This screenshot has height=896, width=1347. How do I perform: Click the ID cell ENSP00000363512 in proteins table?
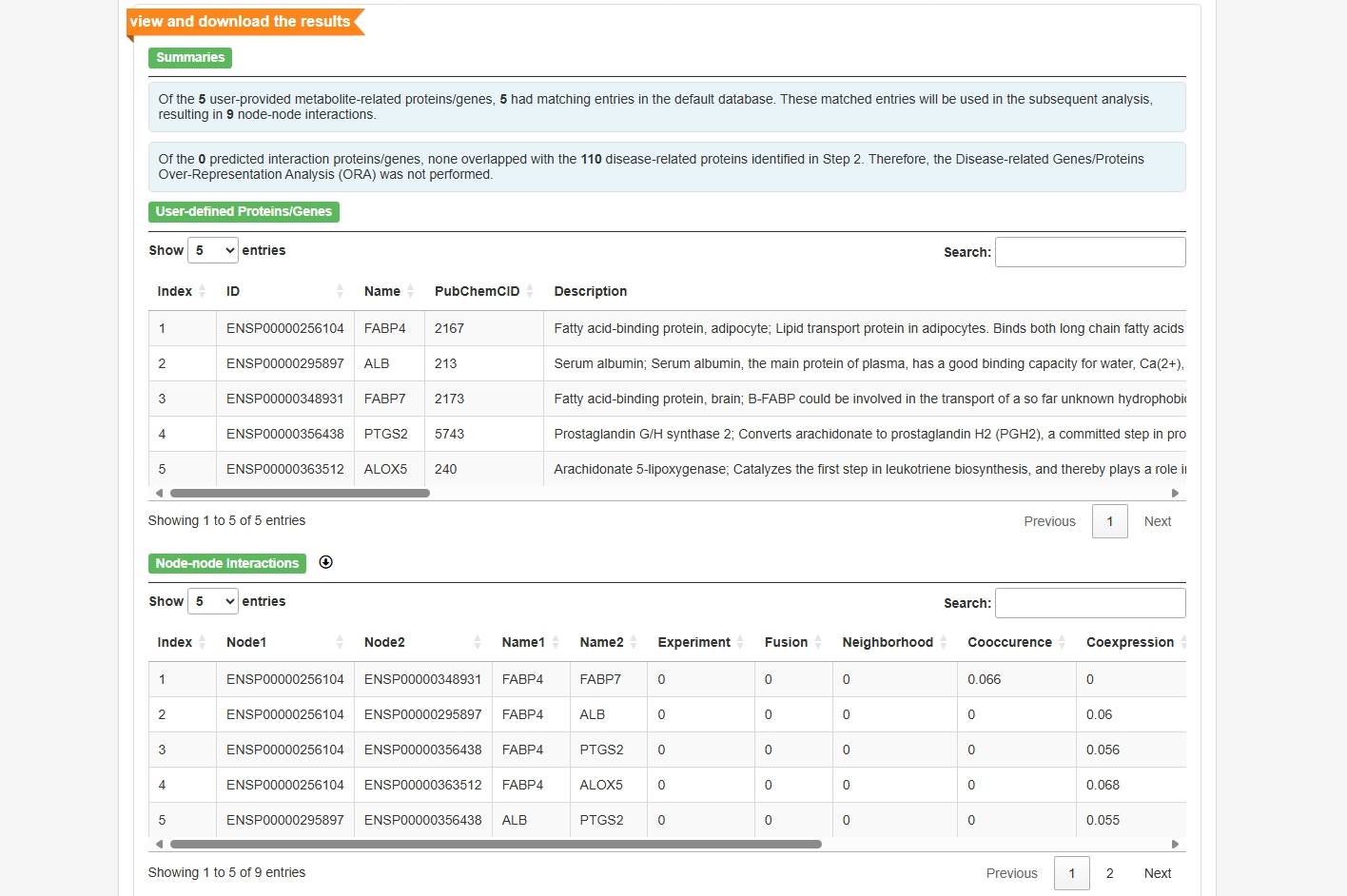click(285, 469)
